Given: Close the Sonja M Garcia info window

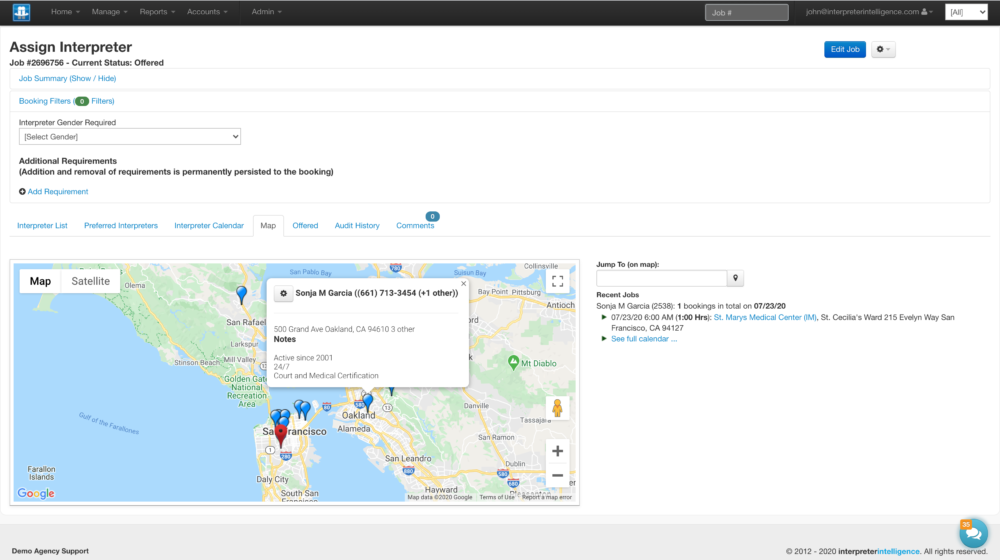Looking at the screenshot, I should click(464, 284).
